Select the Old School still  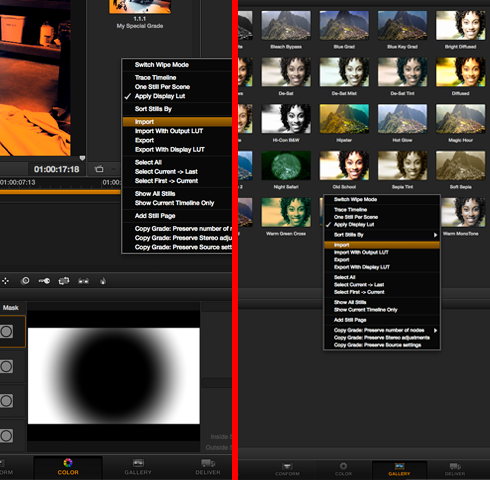344,165
